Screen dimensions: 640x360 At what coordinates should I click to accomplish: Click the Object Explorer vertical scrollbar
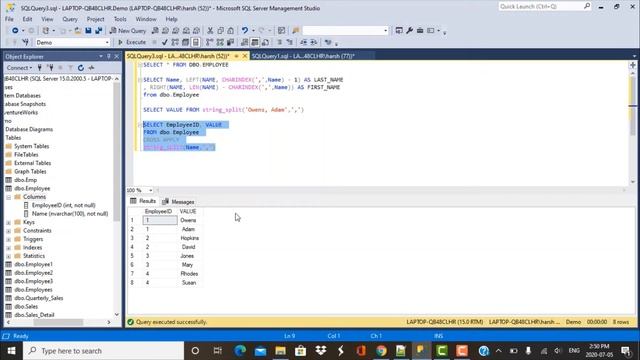(117, 196)
